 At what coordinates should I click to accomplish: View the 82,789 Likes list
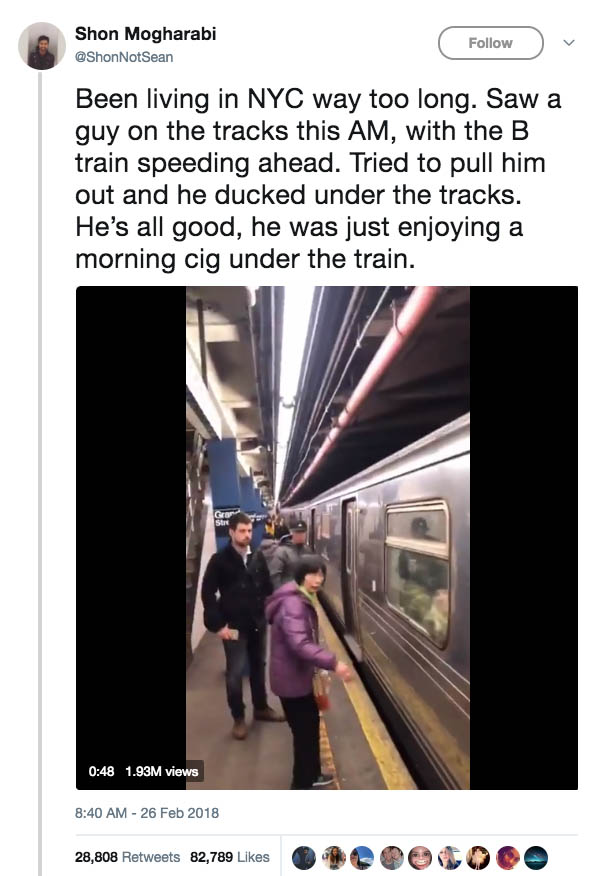pos(230,856)
